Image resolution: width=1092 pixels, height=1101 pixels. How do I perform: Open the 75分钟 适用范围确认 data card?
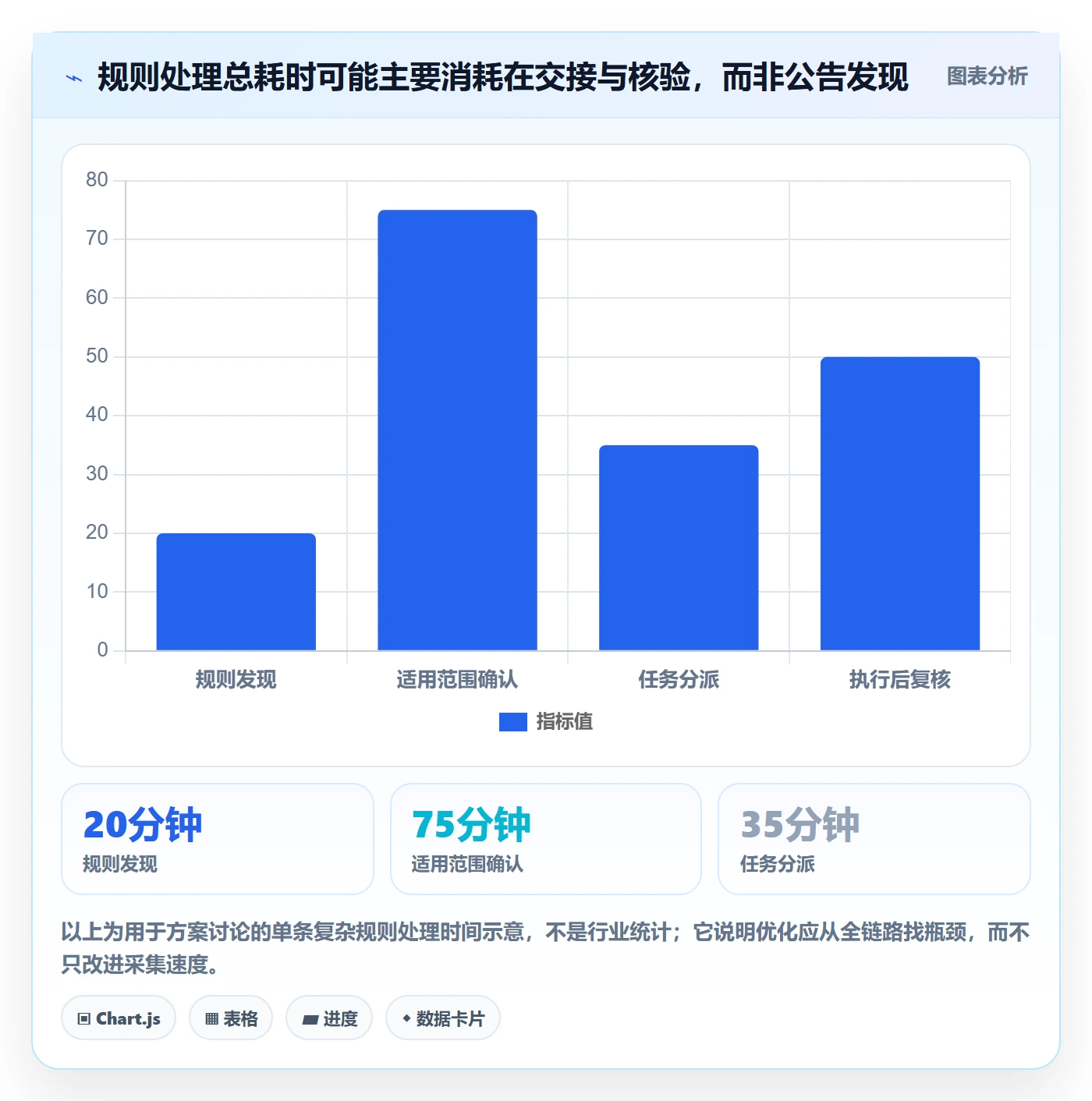546,839
